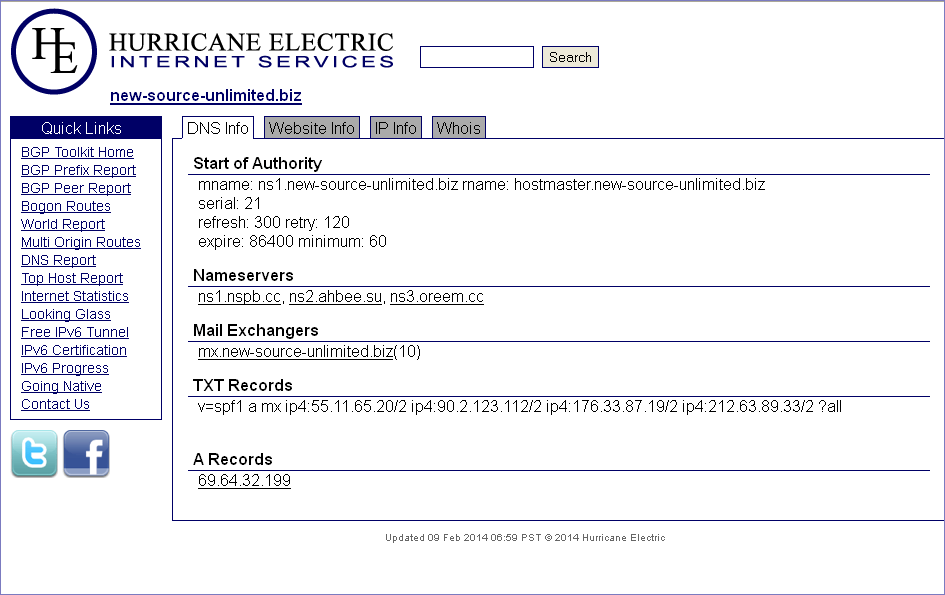Open Looking Glass link
Viewport: 945px width, 595px height.
66,314
